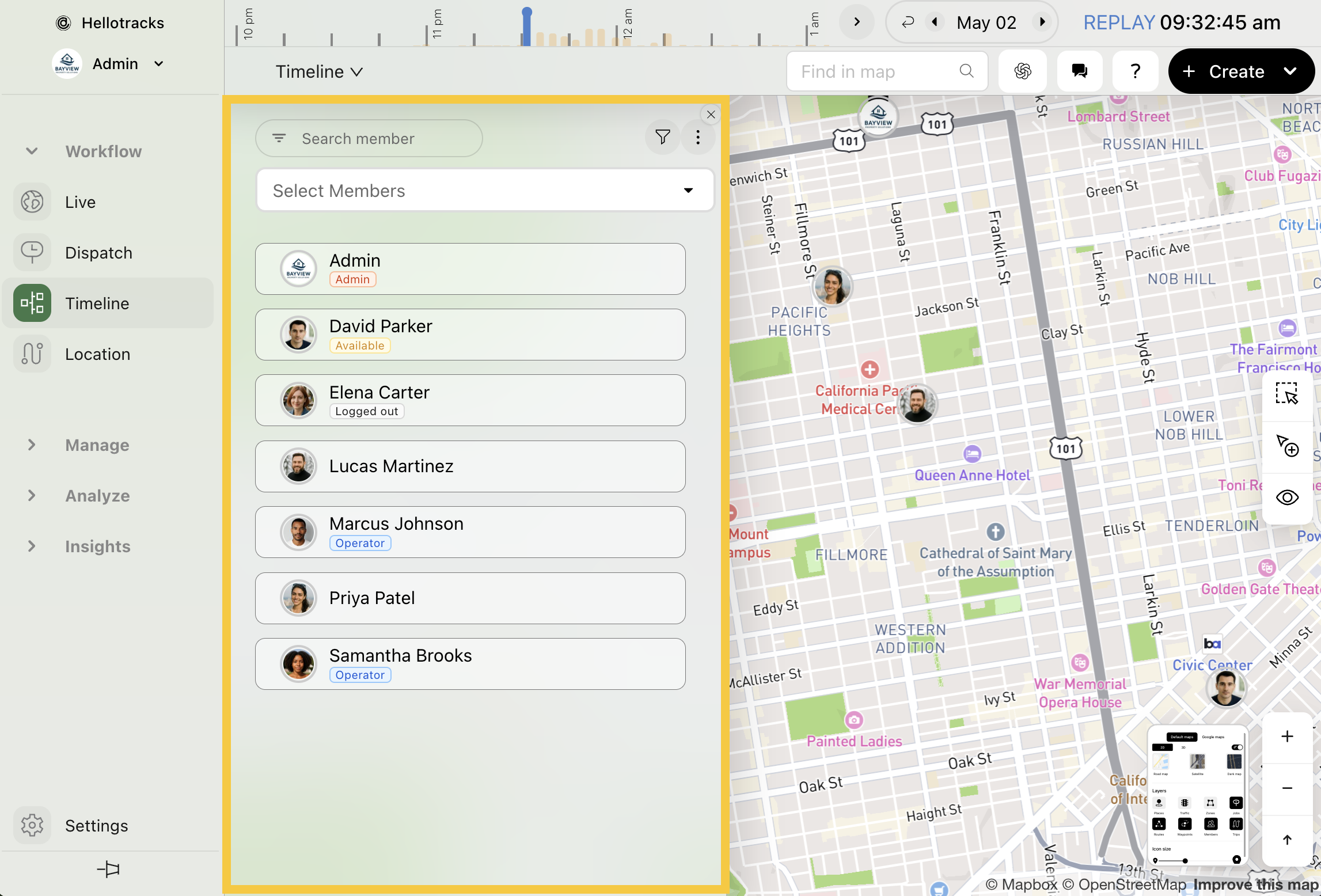The height and width of the screenshot is (896, 1321).
Task: Click the Find in map field
Action: click(x=887, y=71)
